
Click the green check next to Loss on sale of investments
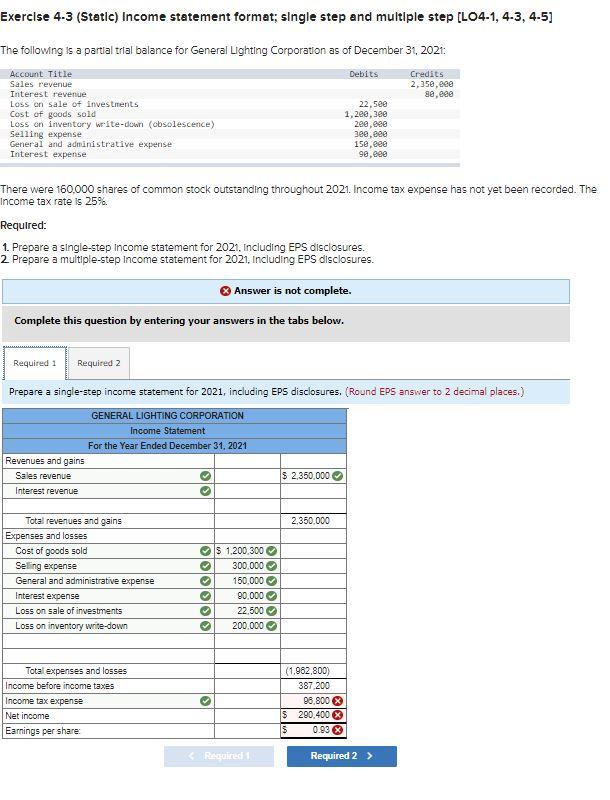(205, 611)
